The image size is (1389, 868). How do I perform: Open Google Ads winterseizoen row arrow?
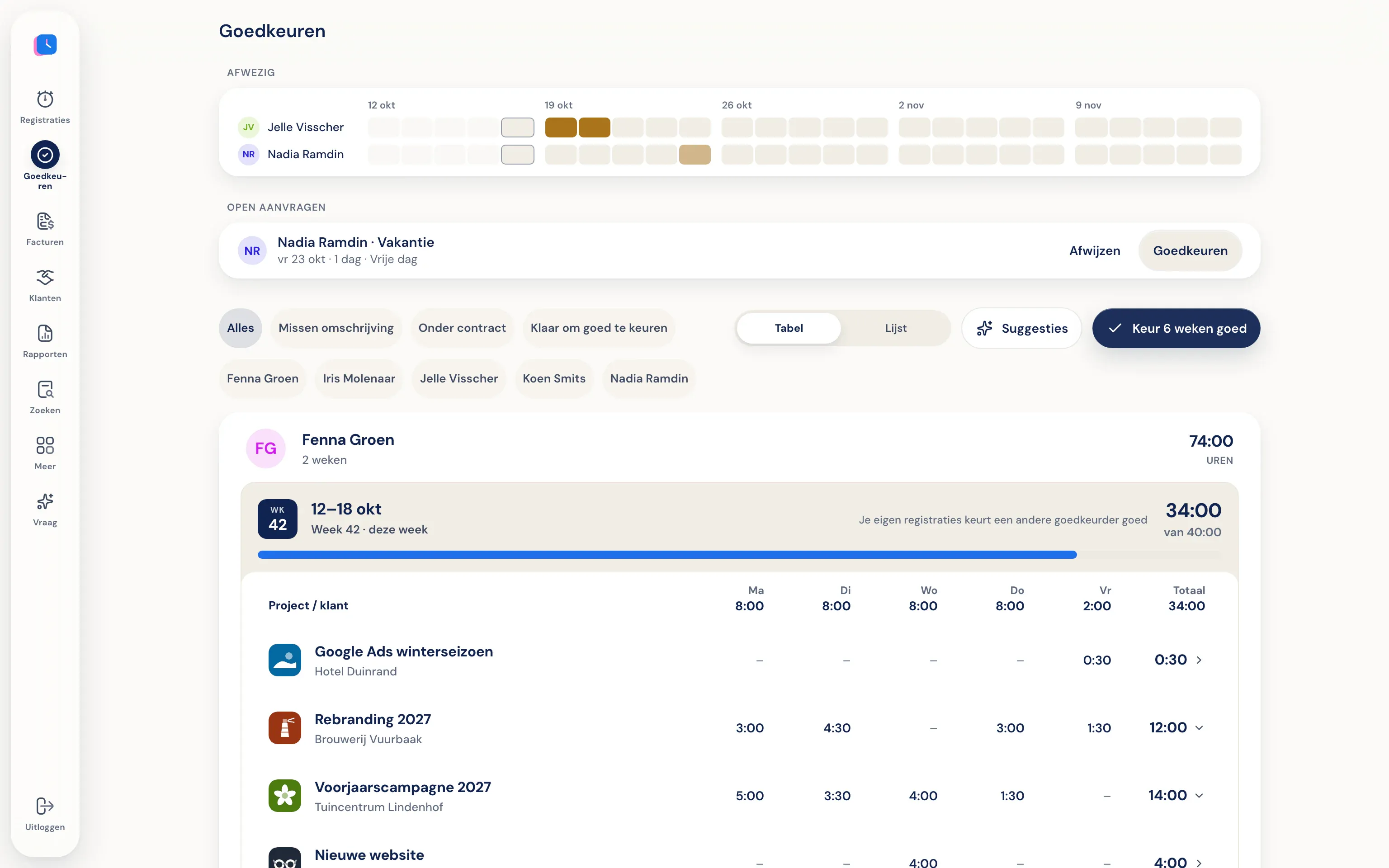(1199, 660)
